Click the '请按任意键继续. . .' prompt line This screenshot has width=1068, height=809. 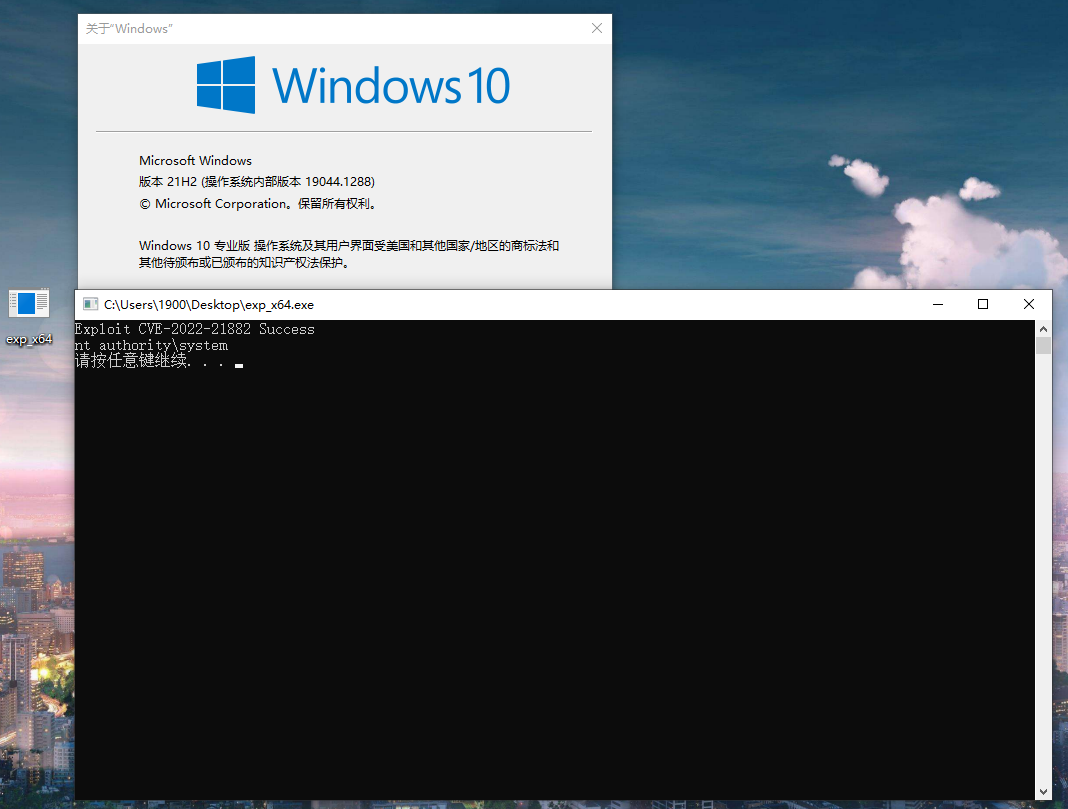(x=150, y=361)
